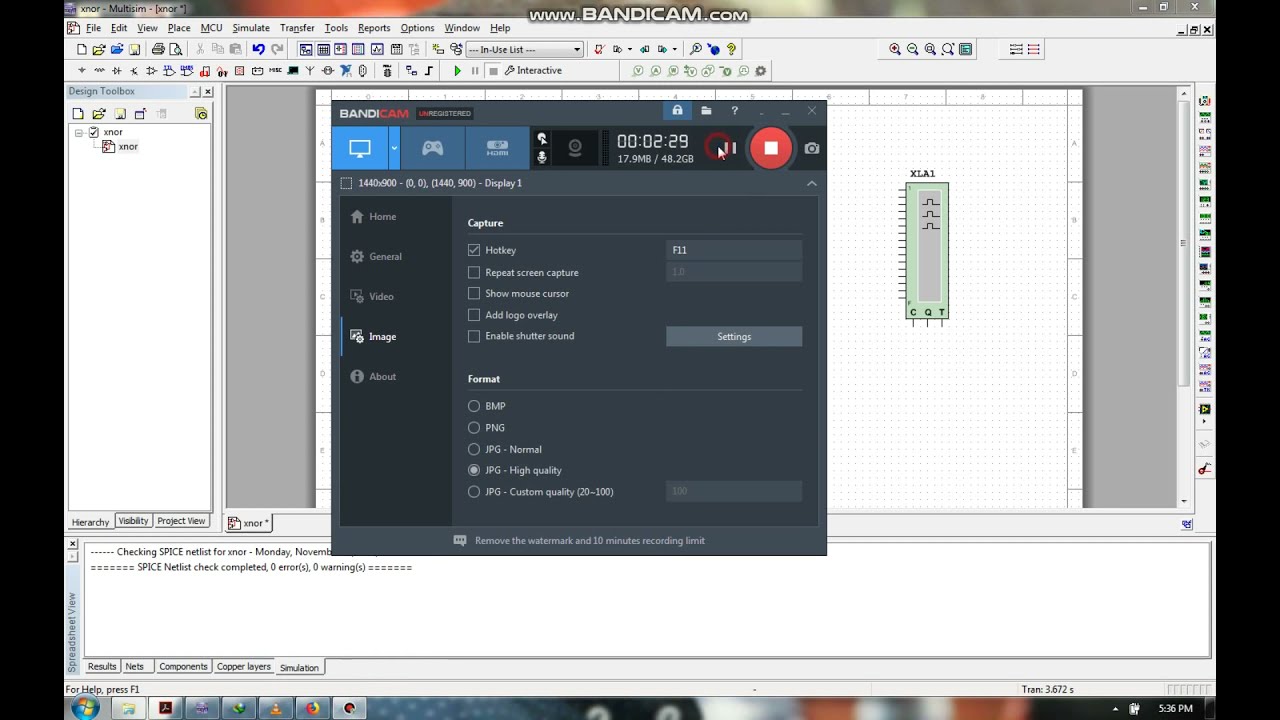Screen dimensions: 1280x720
Task: Switch to the Visibility tab
Action: [x=133, y=521]
